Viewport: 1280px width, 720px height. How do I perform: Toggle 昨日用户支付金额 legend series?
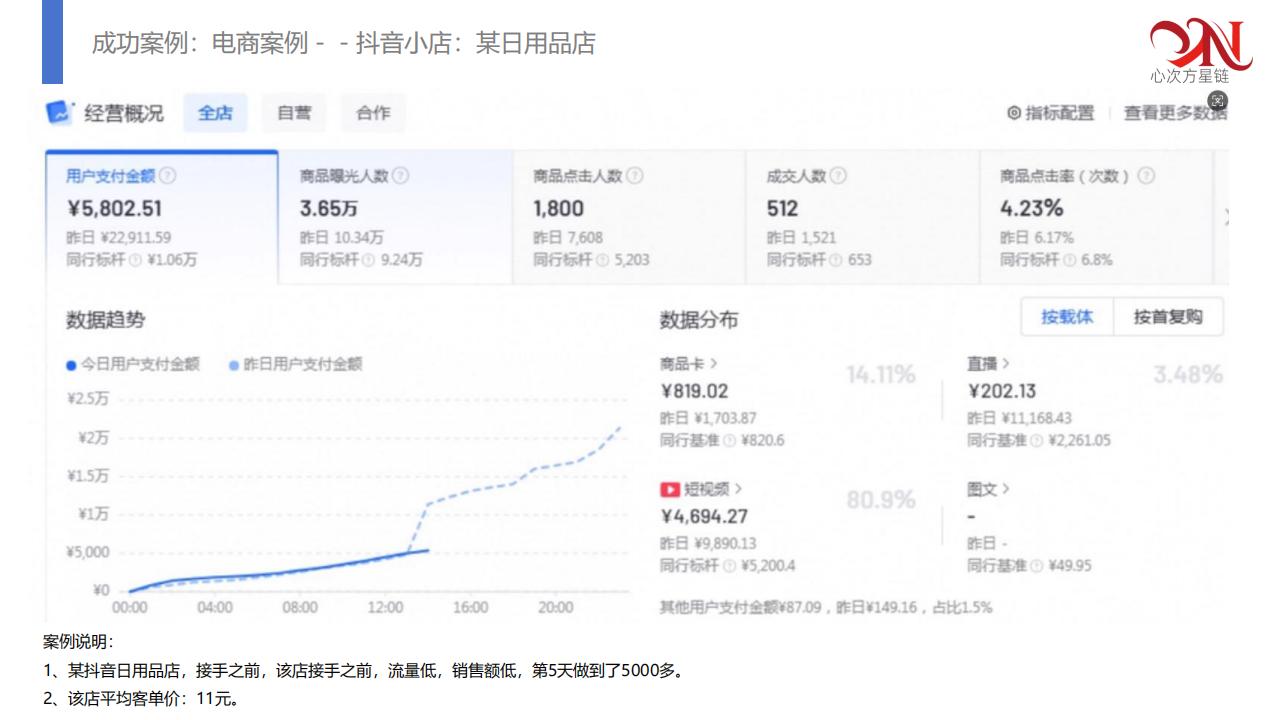pyautogui.click(x=295, y=364)
